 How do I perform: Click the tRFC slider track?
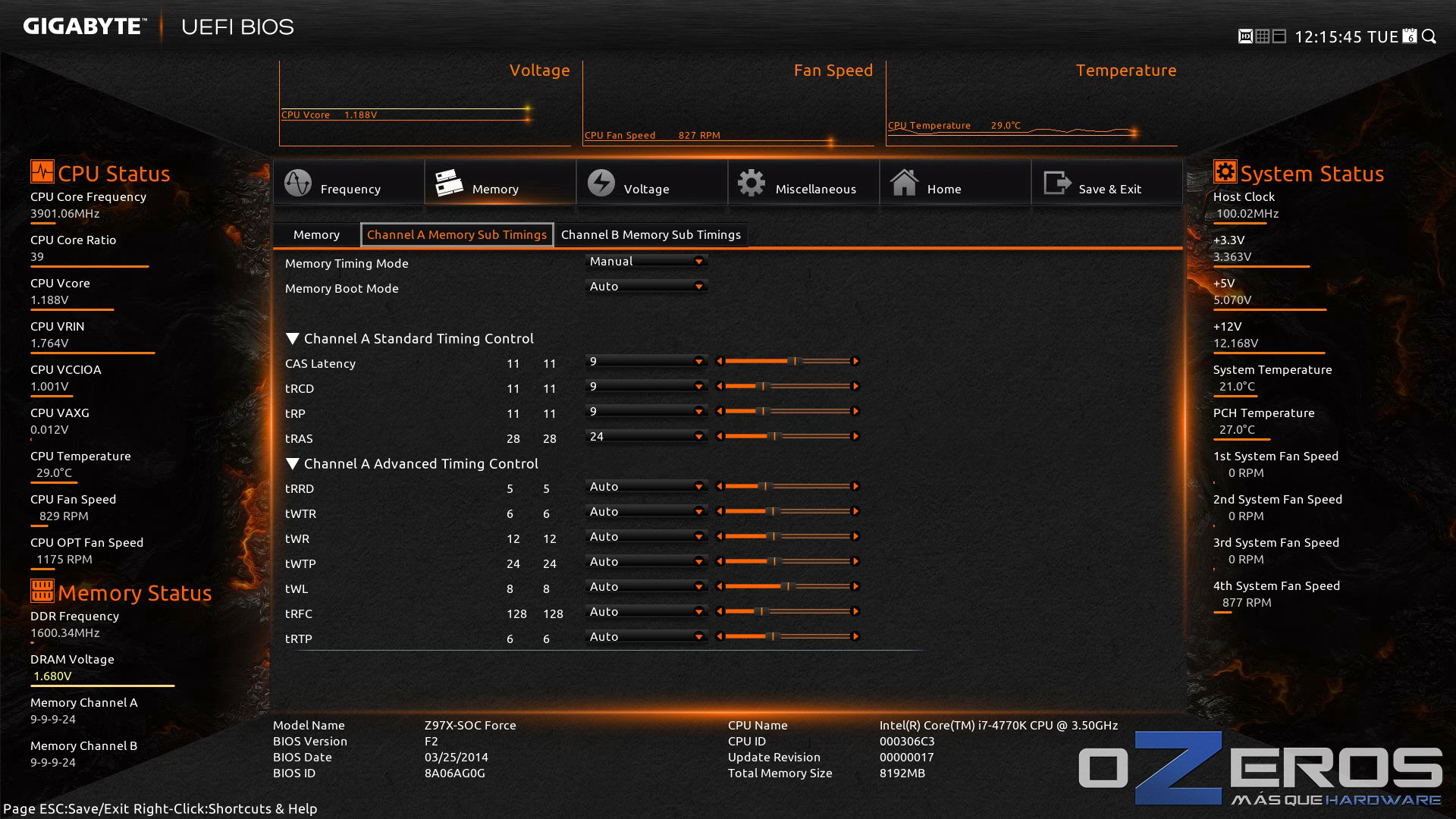click(787, 612)
